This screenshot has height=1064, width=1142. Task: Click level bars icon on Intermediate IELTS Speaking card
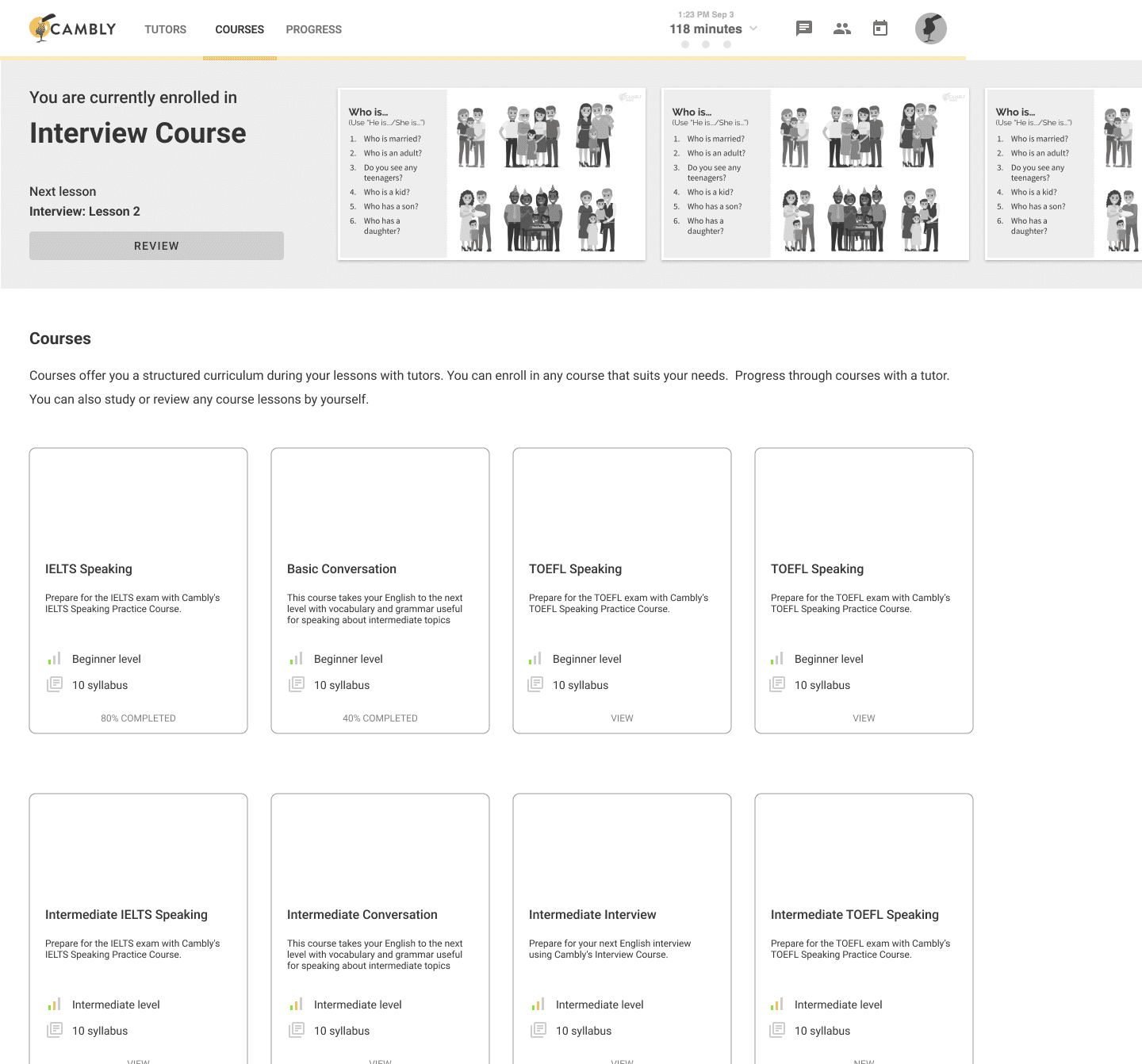pyautogui.click(x=55, y=1004)
